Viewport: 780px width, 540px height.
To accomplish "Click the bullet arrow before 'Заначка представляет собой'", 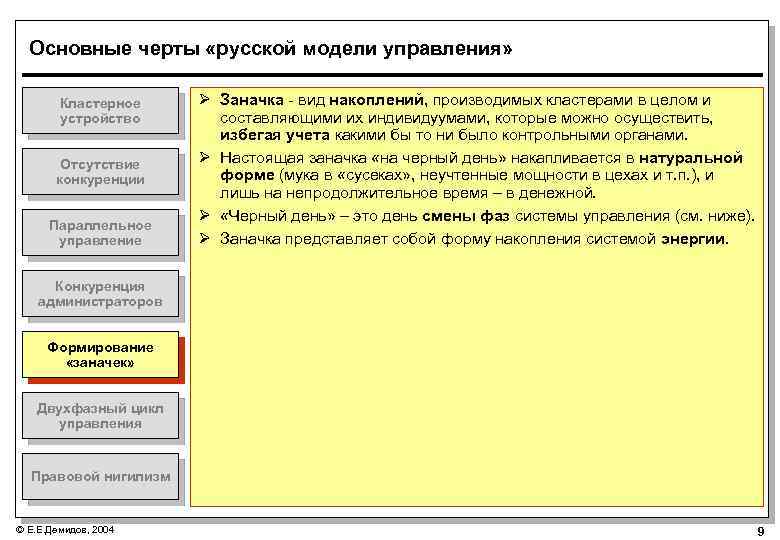I will click(204, 238).
